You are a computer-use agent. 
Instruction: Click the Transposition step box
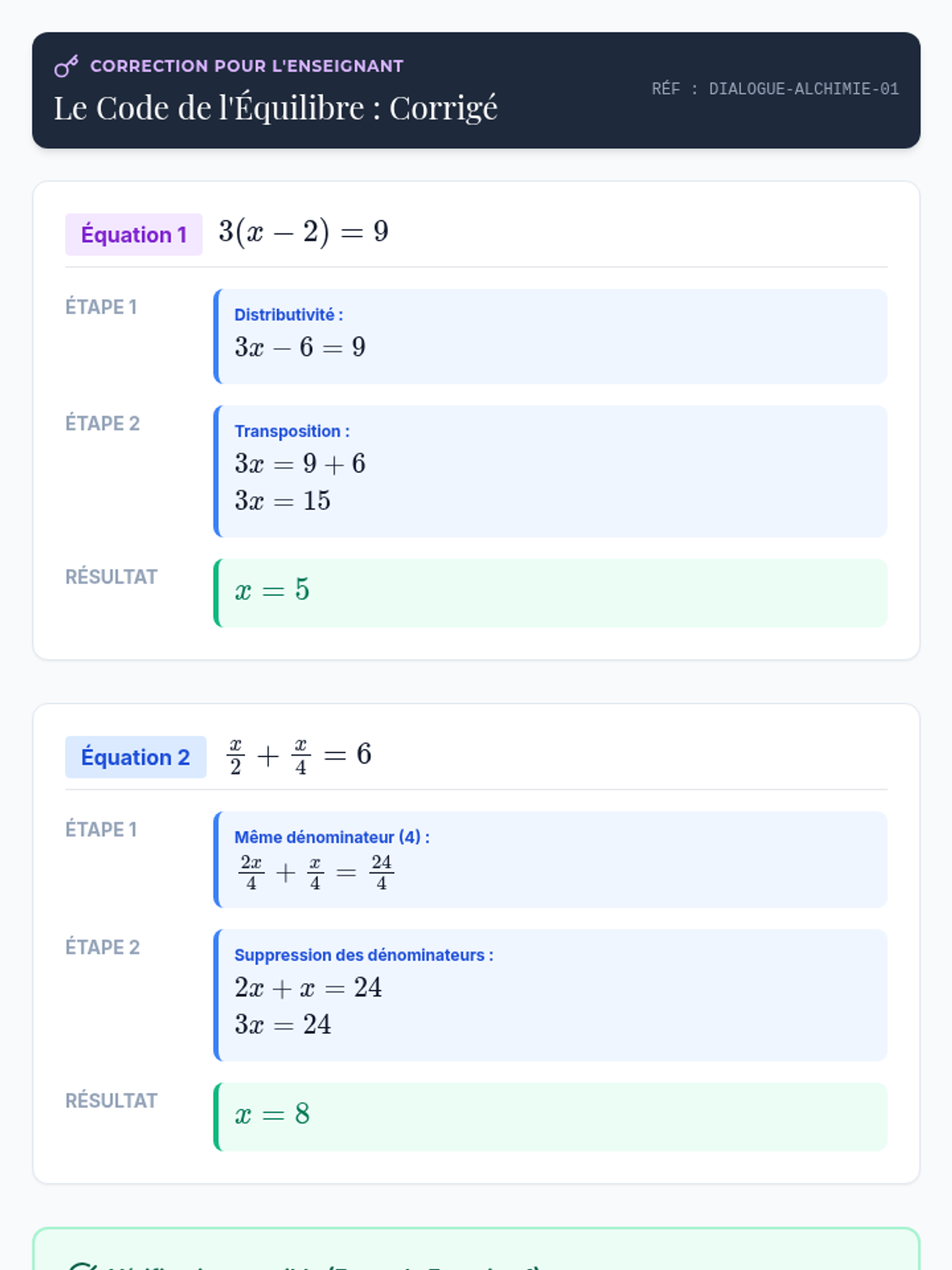point(550,471)
